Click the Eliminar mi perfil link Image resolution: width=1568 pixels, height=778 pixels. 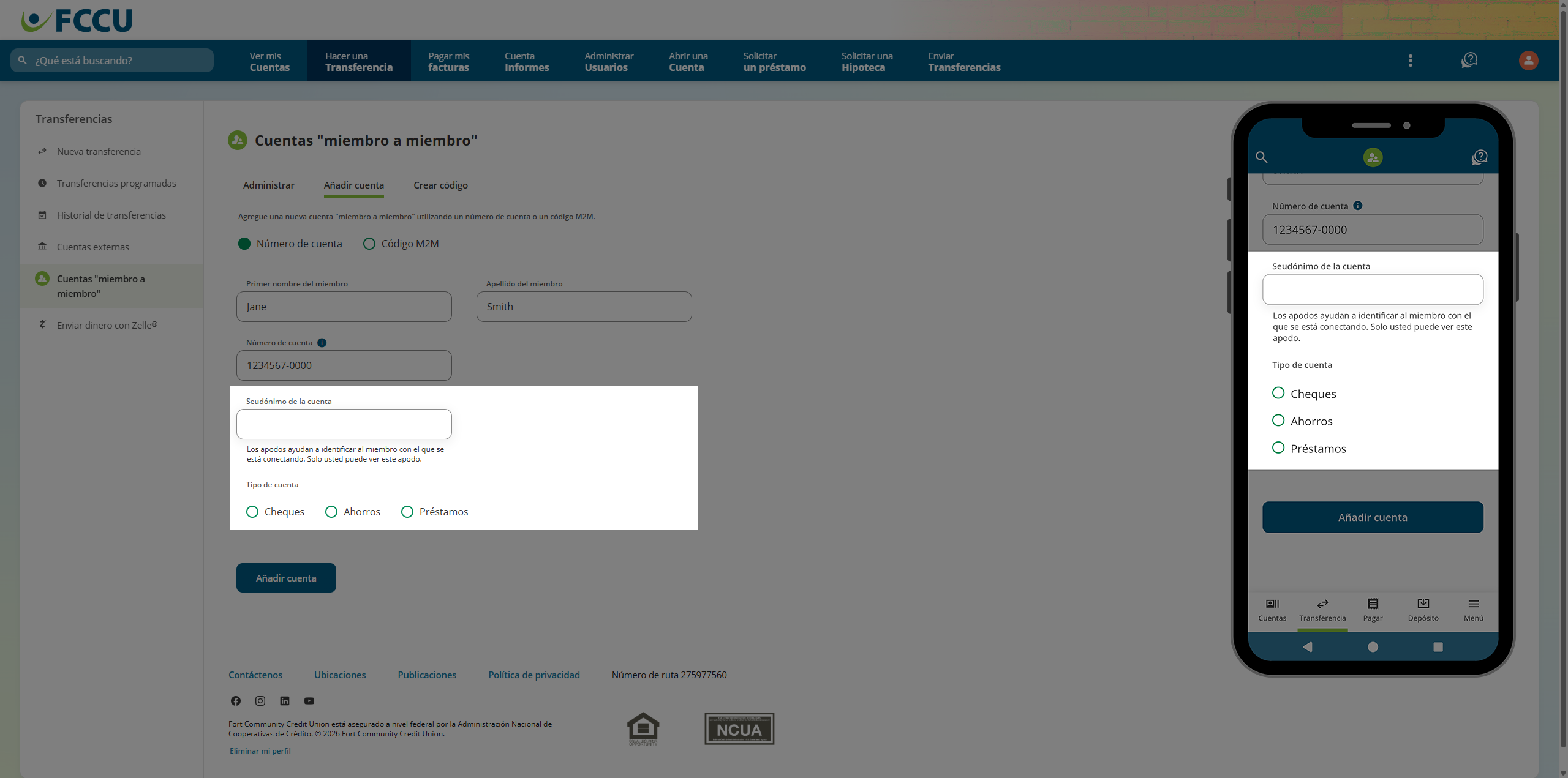pos(260,751)
